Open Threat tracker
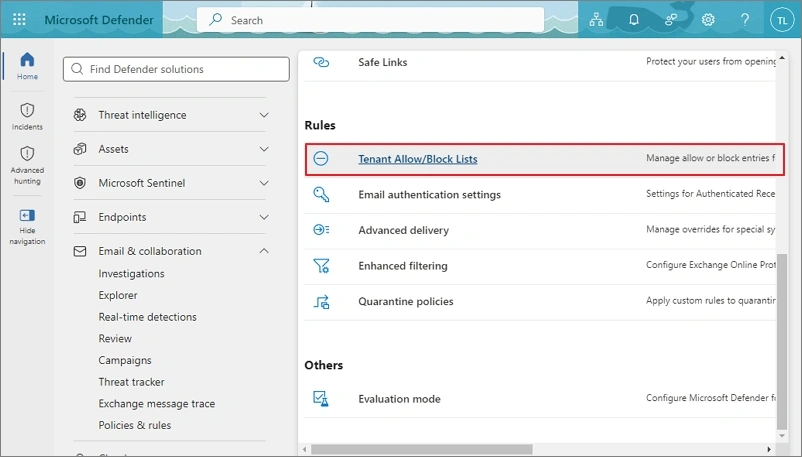Image resolution: width=802 pixels, height=457 pixels. (131, 382)
